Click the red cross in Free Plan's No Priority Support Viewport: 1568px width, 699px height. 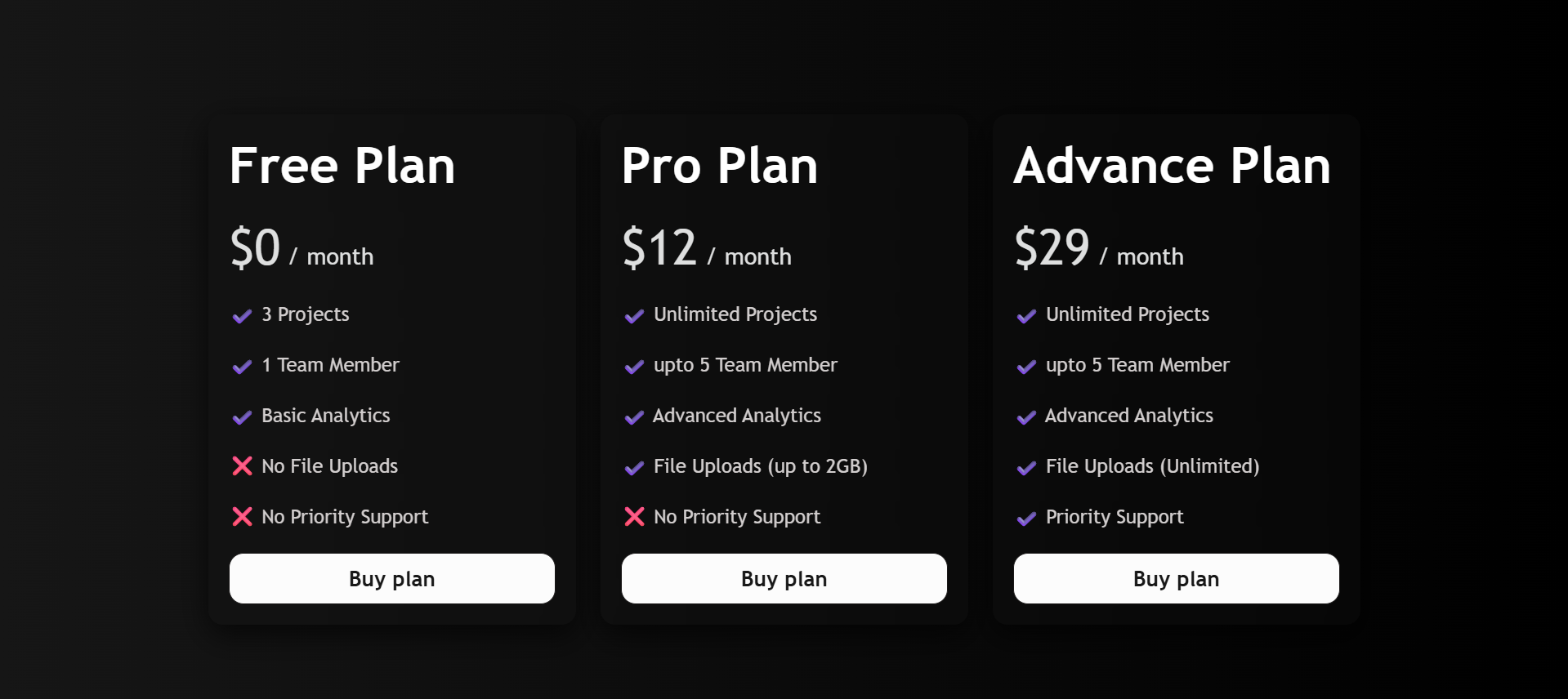242,516
